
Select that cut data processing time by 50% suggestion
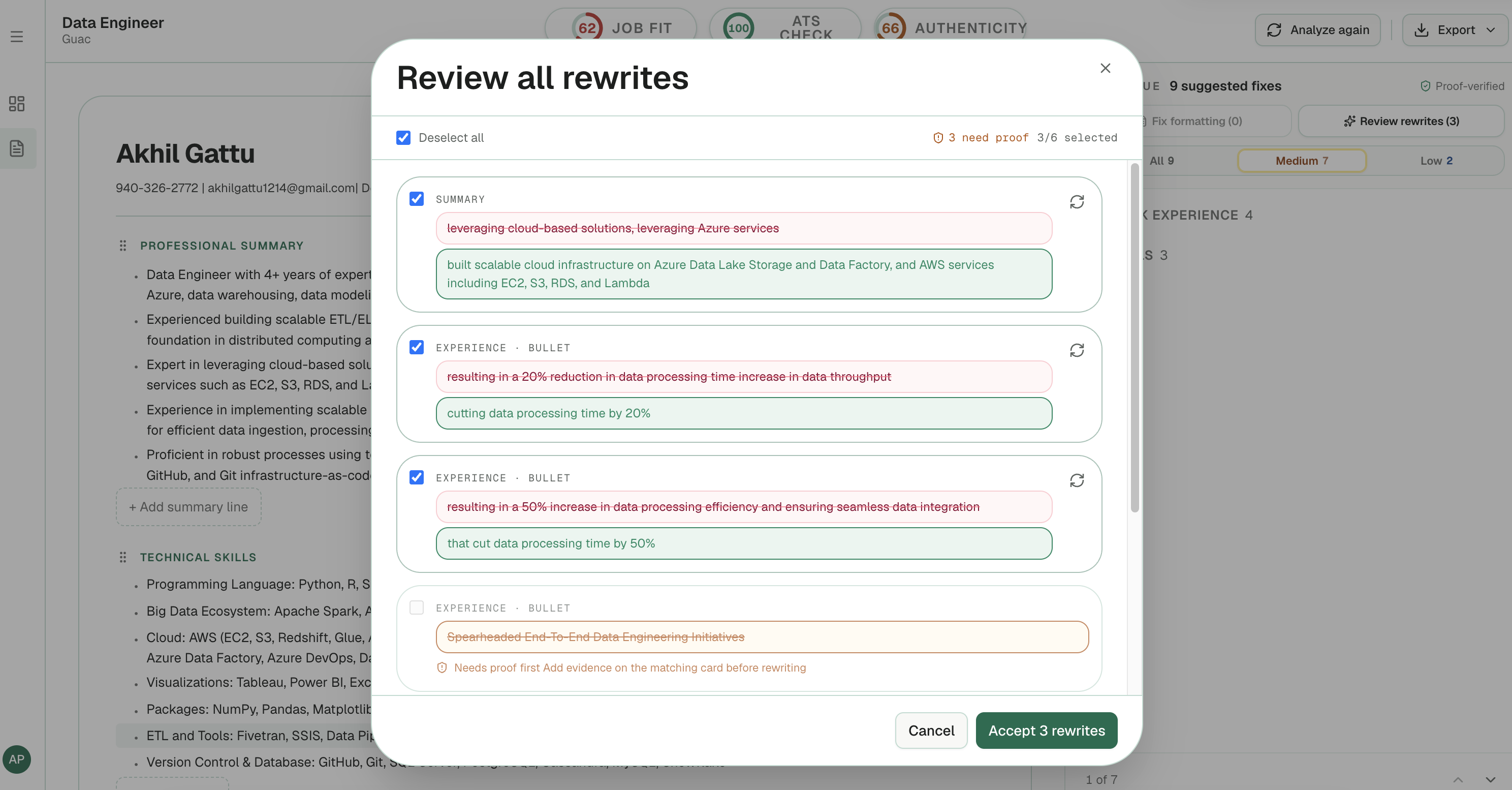pos(744,543)
